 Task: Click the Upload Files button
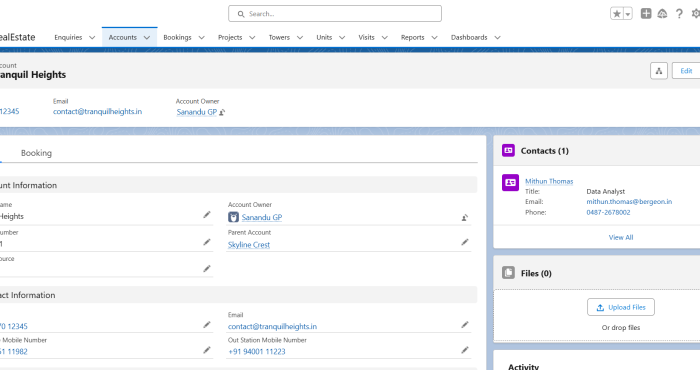[621, 307]
